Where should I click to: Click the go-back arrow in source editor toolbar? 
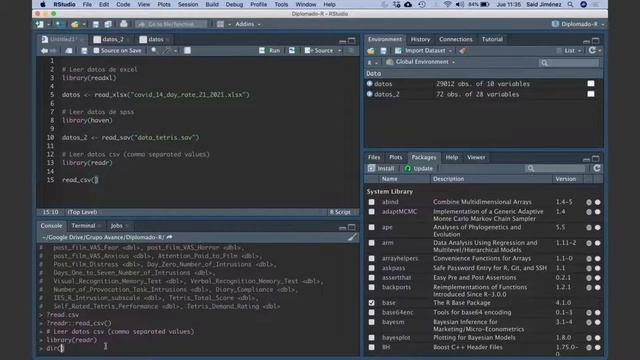click(44, 51)
